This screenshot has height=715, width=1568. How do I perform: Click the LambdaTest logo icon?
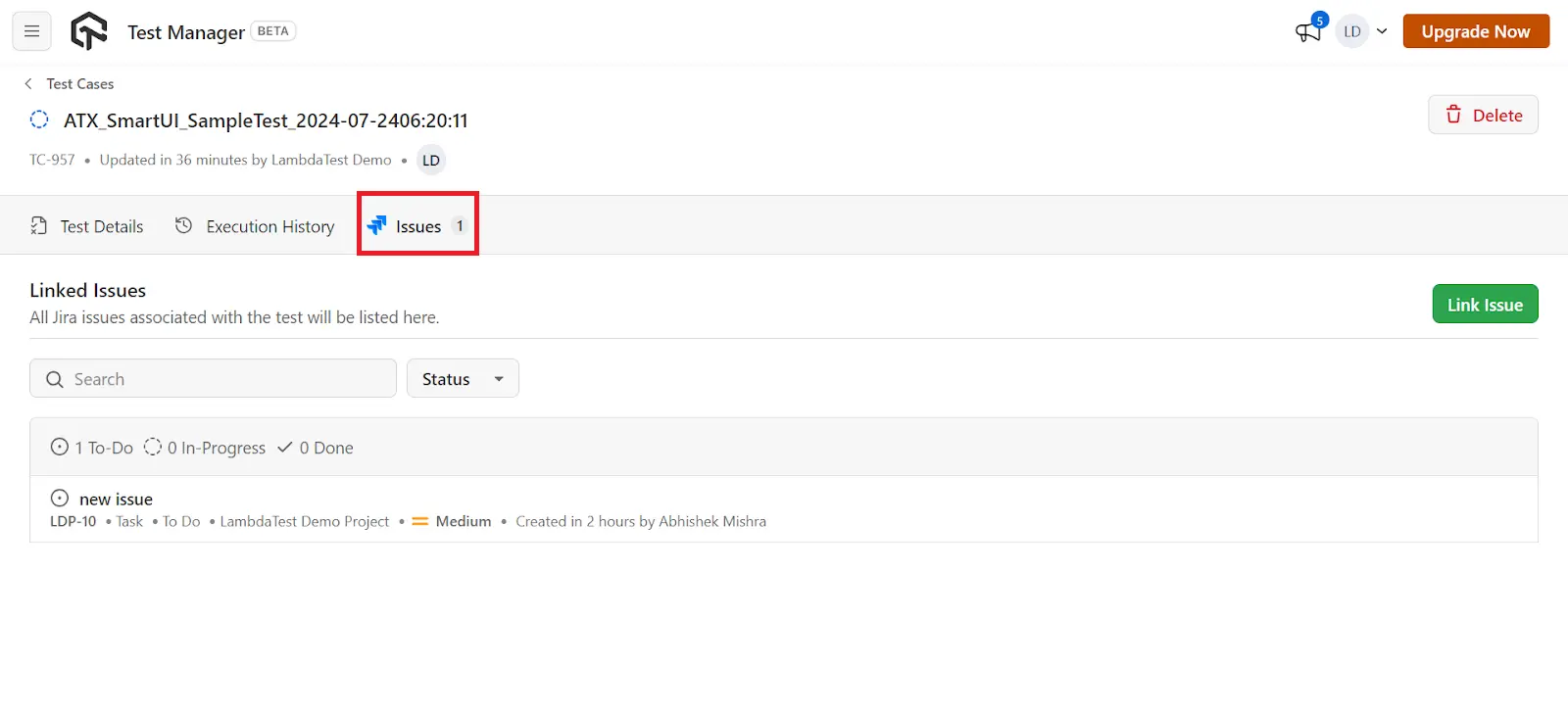[x=89, y=31]
